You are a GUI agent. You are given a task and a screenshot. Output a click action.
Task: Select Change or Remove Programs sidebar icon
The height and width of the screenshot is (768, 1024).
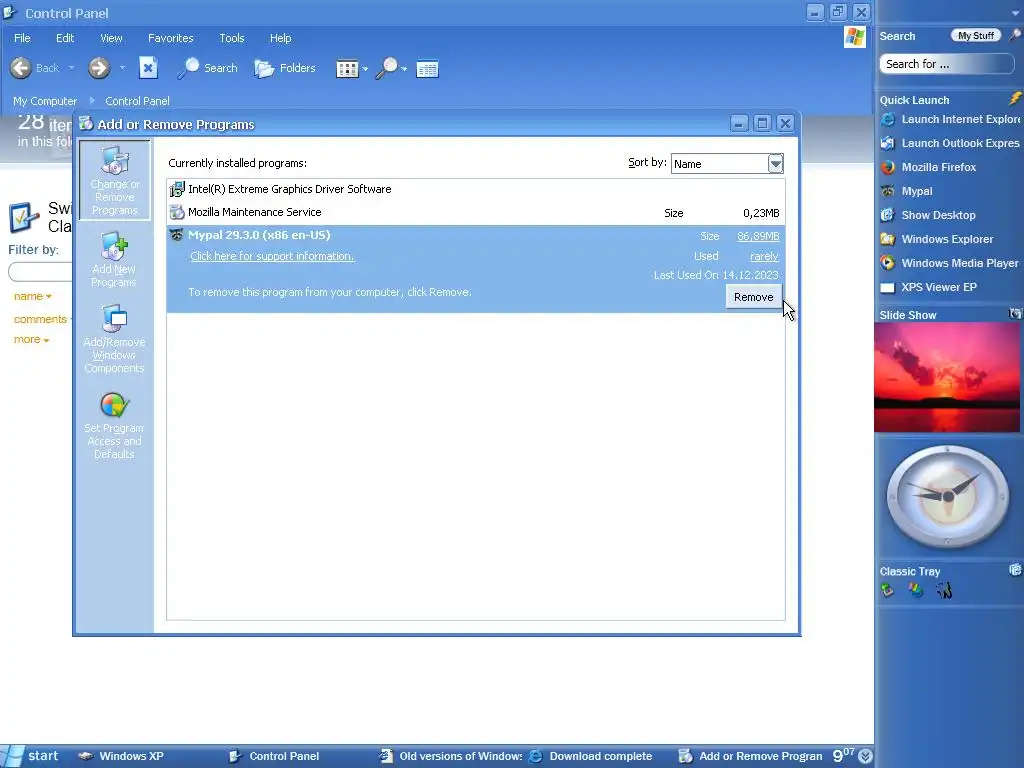pyautogui.click(x=114, y=180)
